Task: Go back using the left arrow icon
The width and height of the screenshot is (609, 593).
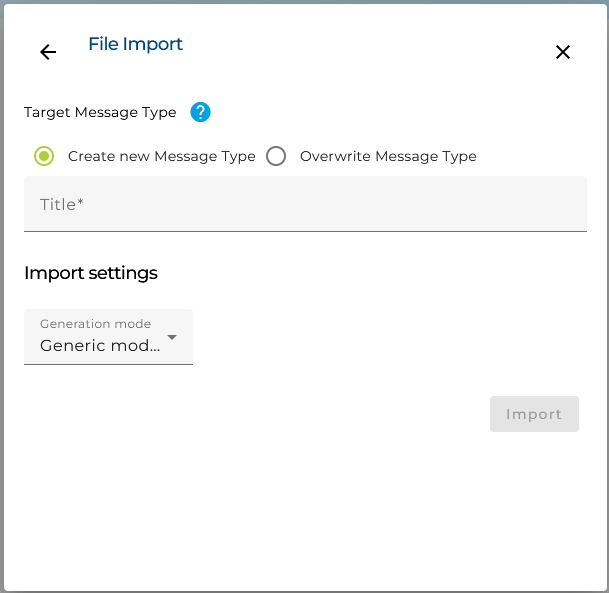Action: (x=48, y=52)
